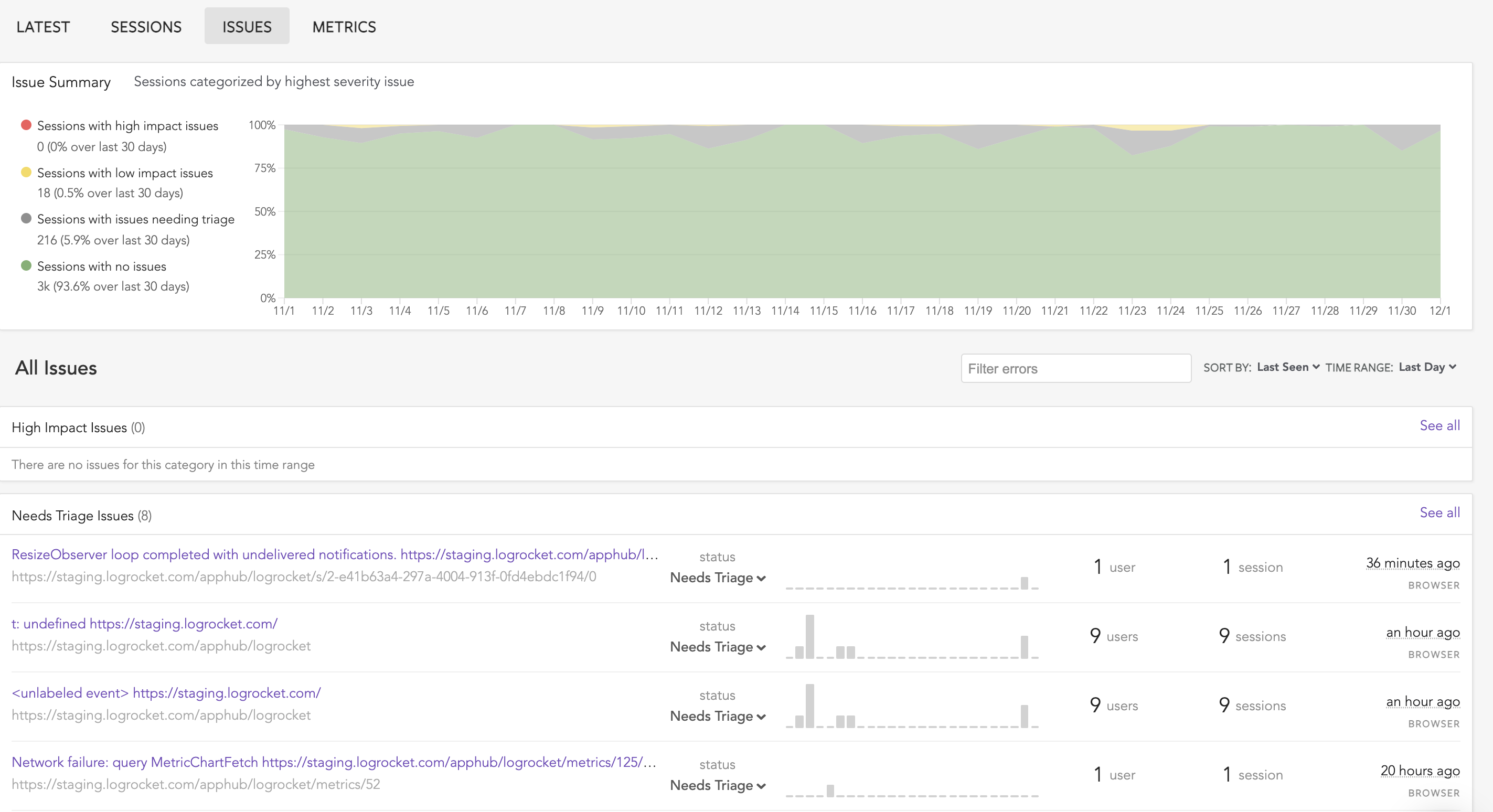Click the 11/23 point on the summary chart
This screenshot has width=1493, height=812.
1132,154
